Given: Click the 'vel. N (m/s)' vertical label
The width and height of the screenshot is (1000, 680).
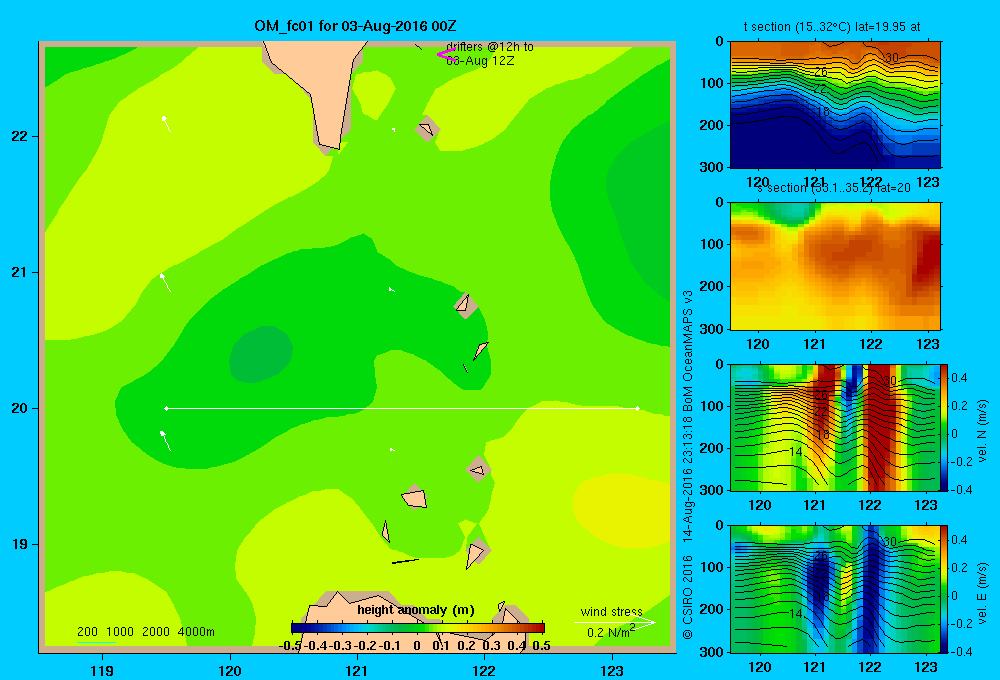Looking at the screenshot, I should point(982,431).
